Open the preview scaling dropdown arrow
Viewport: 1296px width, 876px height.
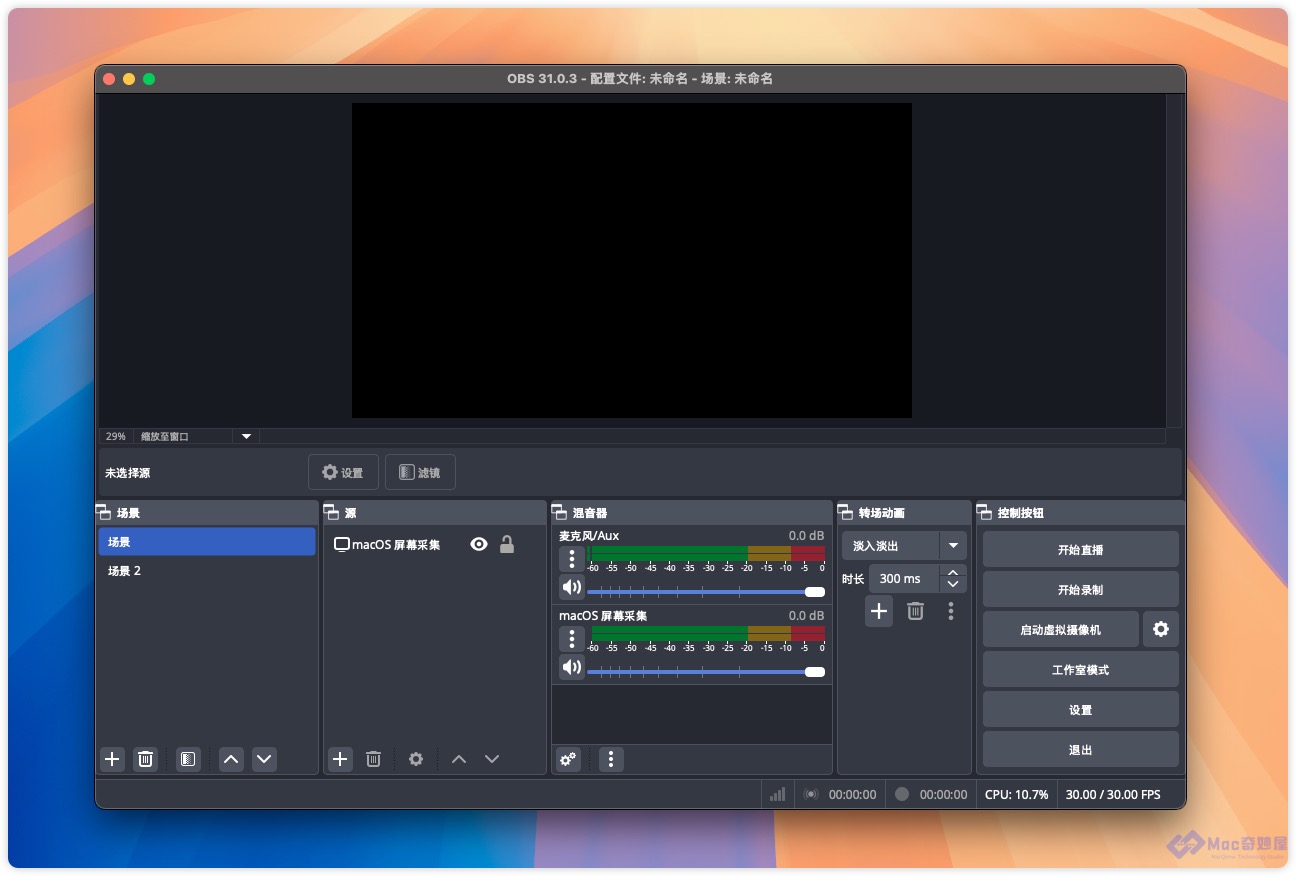coord(246,436)
